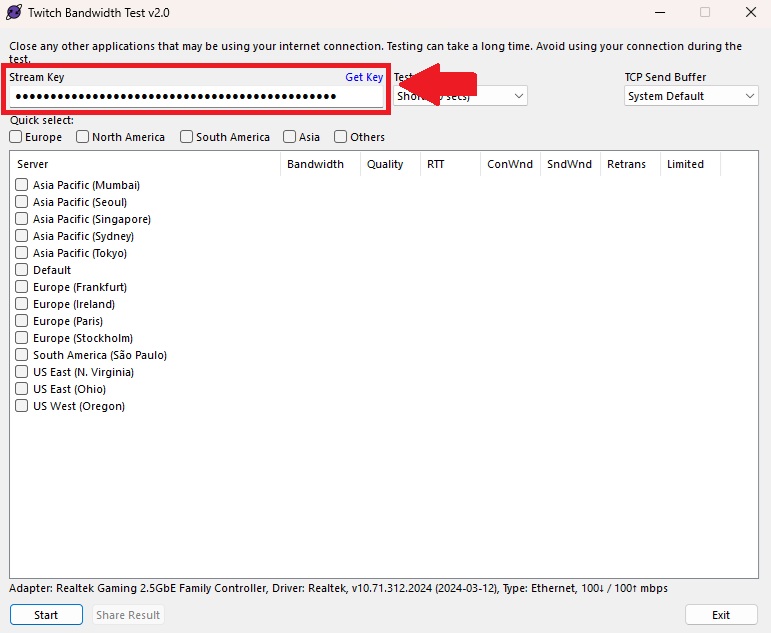Select US West (Oregon) server checkbox
Screen dimensions: 771x633
22,406
